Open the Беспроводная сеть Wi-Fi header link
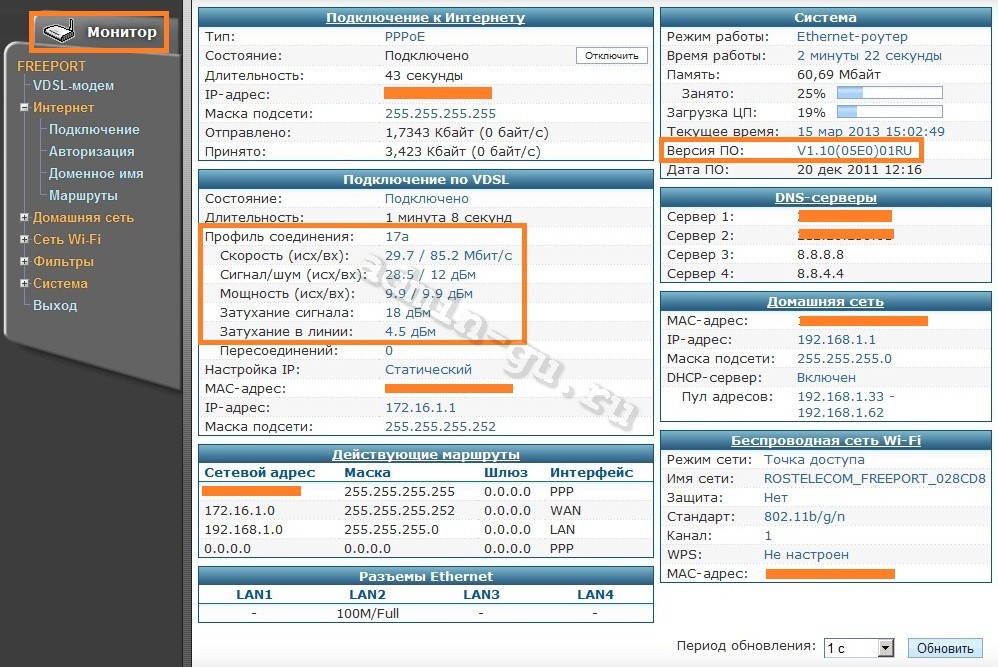This screenshot has width=998, height=667. [825, 441]
